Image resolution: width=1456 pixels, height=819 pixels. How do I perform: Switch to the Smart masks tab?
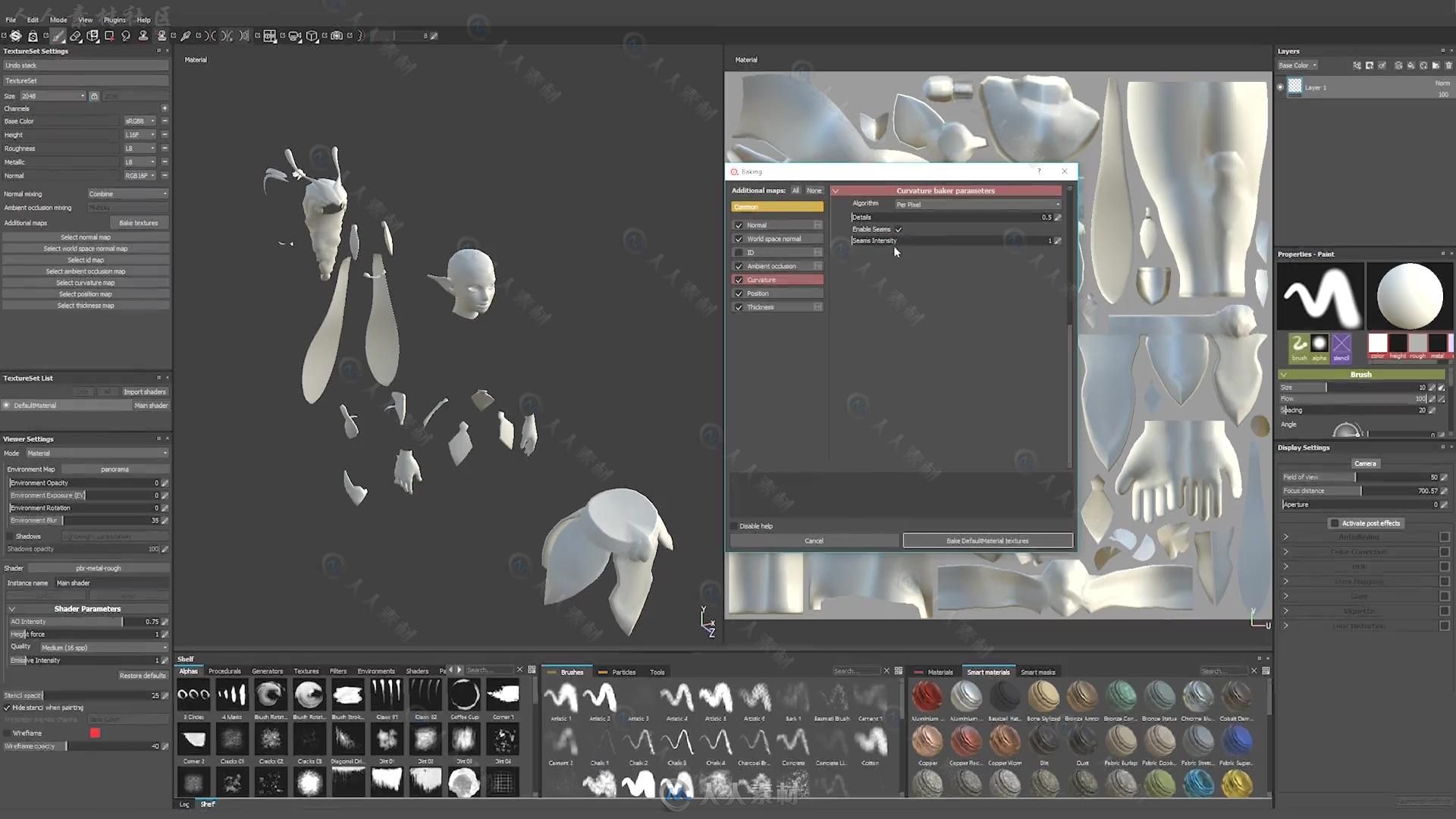coord(1037,672)
